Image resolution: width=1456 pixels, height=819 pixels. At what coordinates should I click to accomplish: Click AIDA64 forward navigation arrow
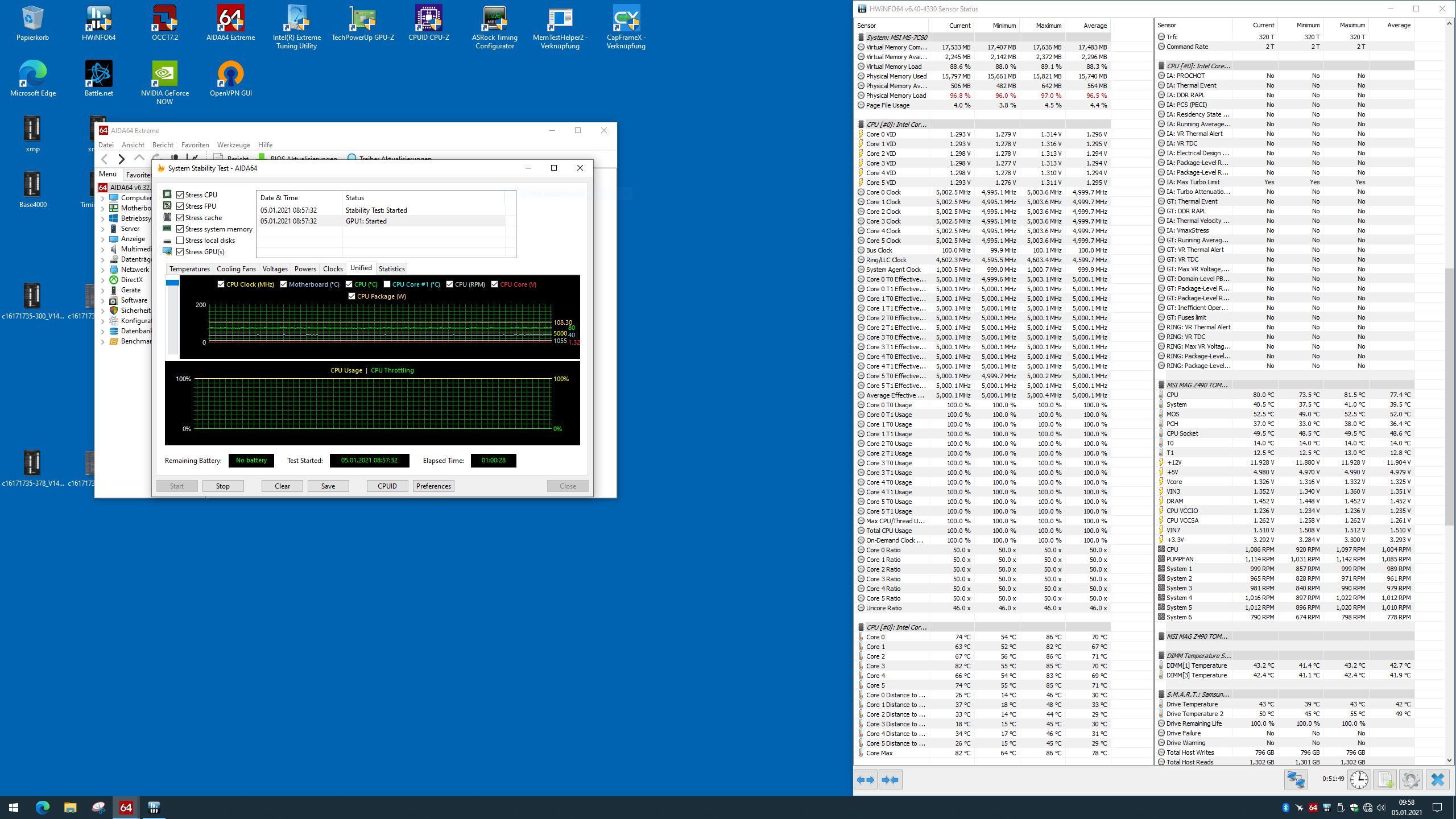click(x=121, y=159)
